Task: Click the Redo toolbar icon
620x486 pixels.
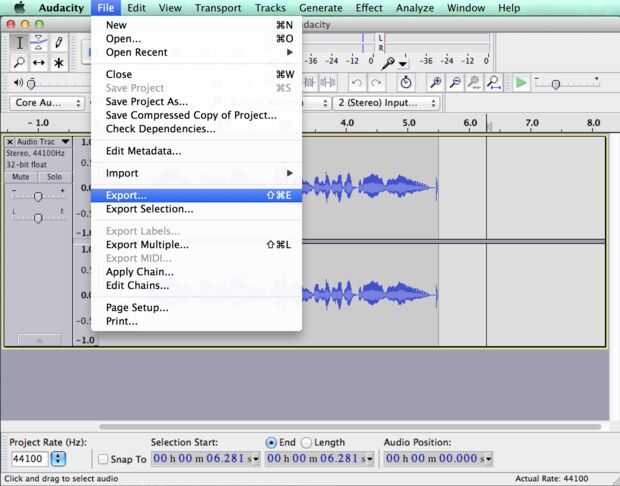Action: (x=376, y=83)
